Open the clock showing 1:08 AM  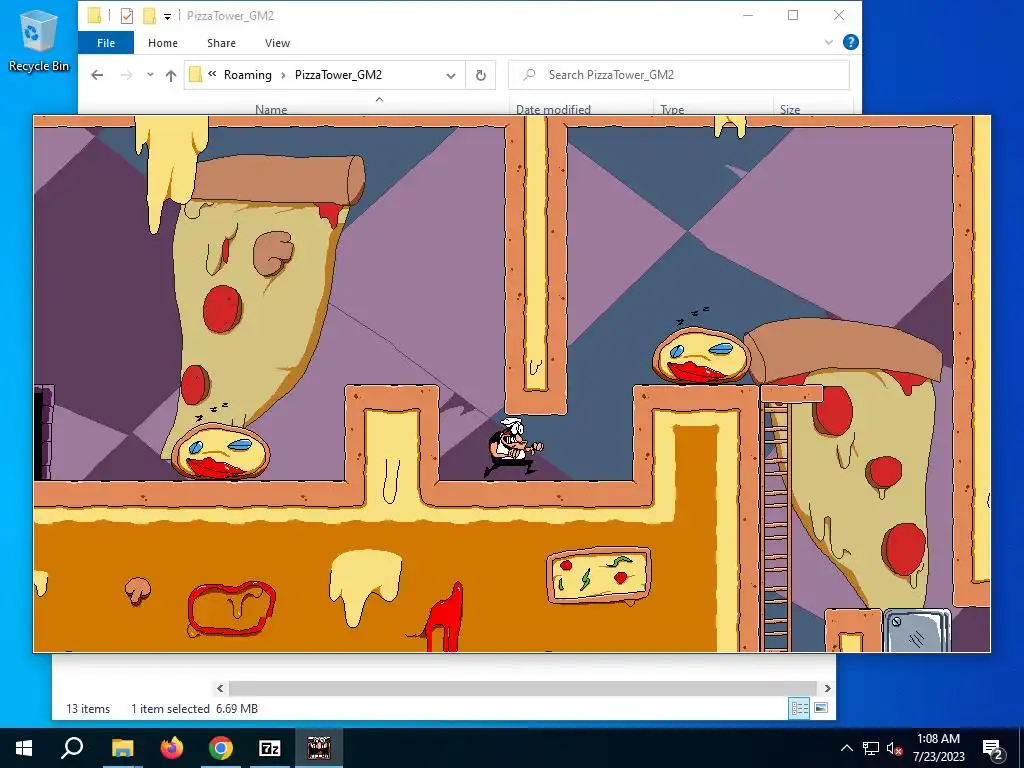(938, 748)
